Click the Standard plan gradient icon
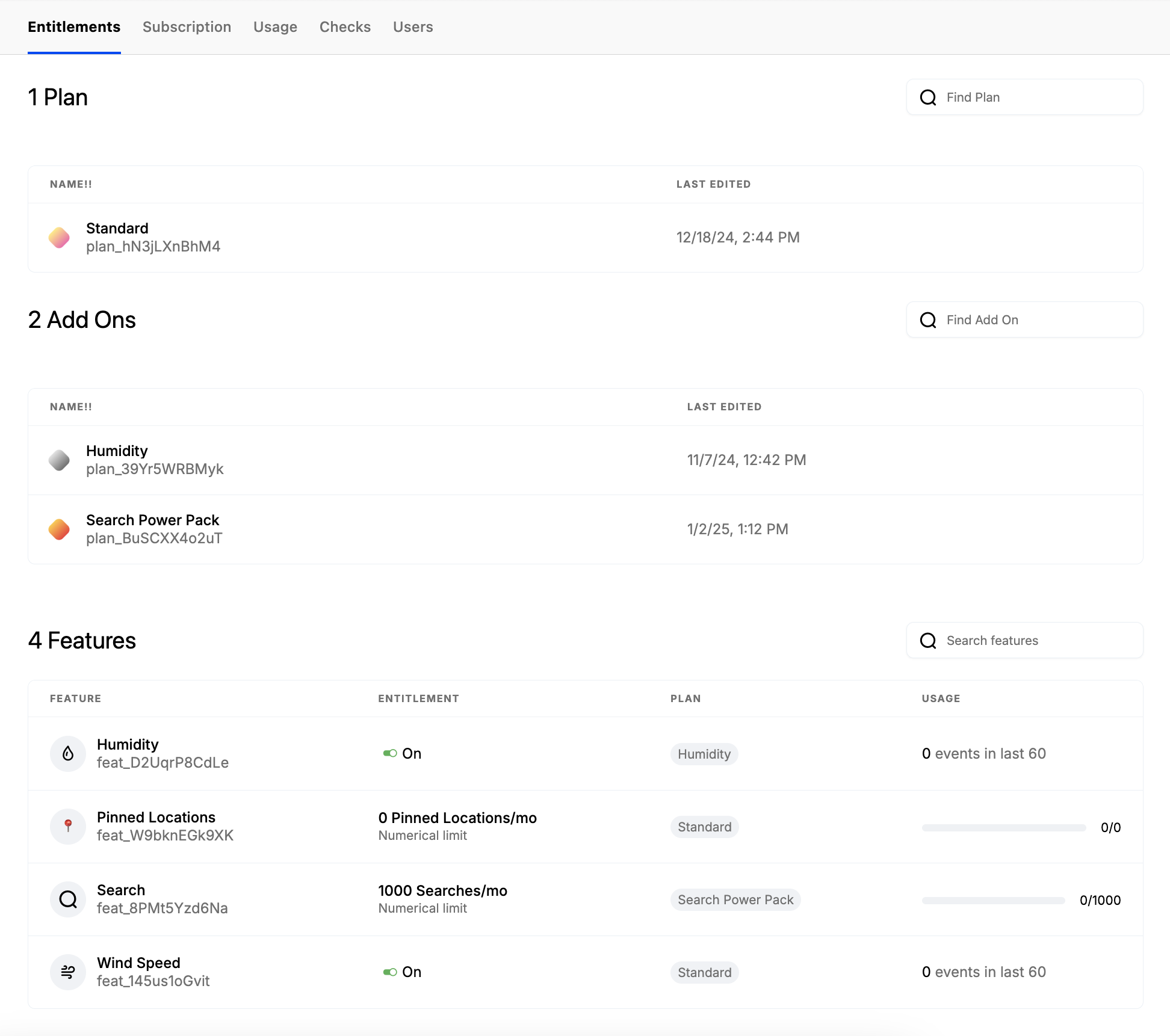This screenshot has height=1036, width=1170. (x=59, y=238)
